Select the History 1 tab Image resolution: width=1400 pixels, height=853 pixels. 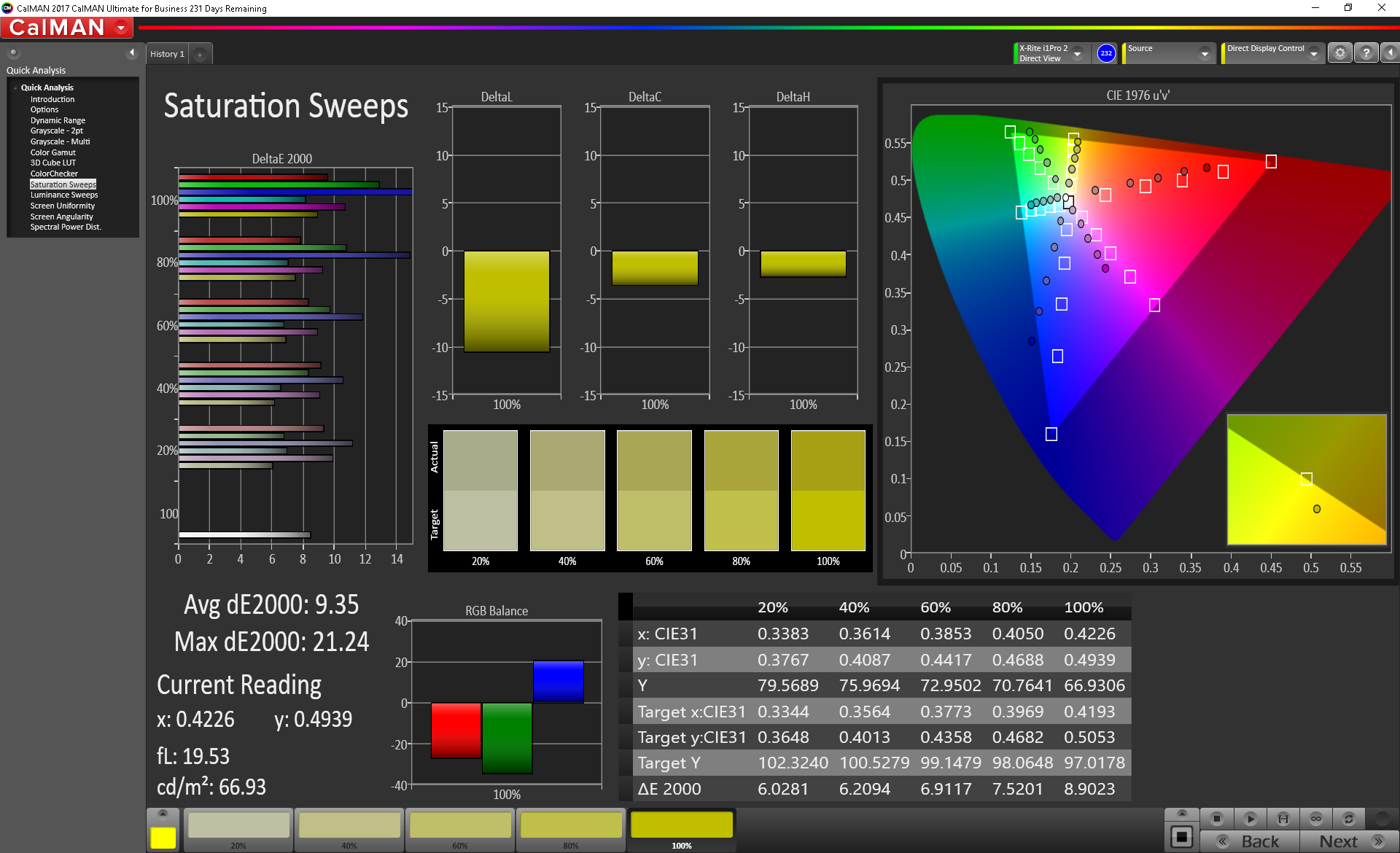167,54
